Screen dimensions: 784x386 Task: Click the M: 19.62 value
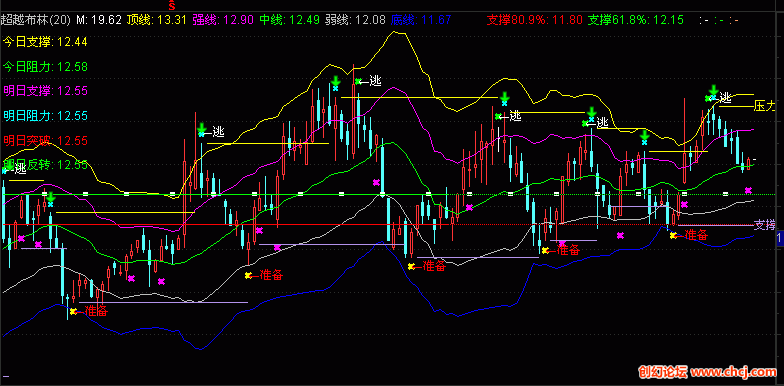click(x=99, y=20)
